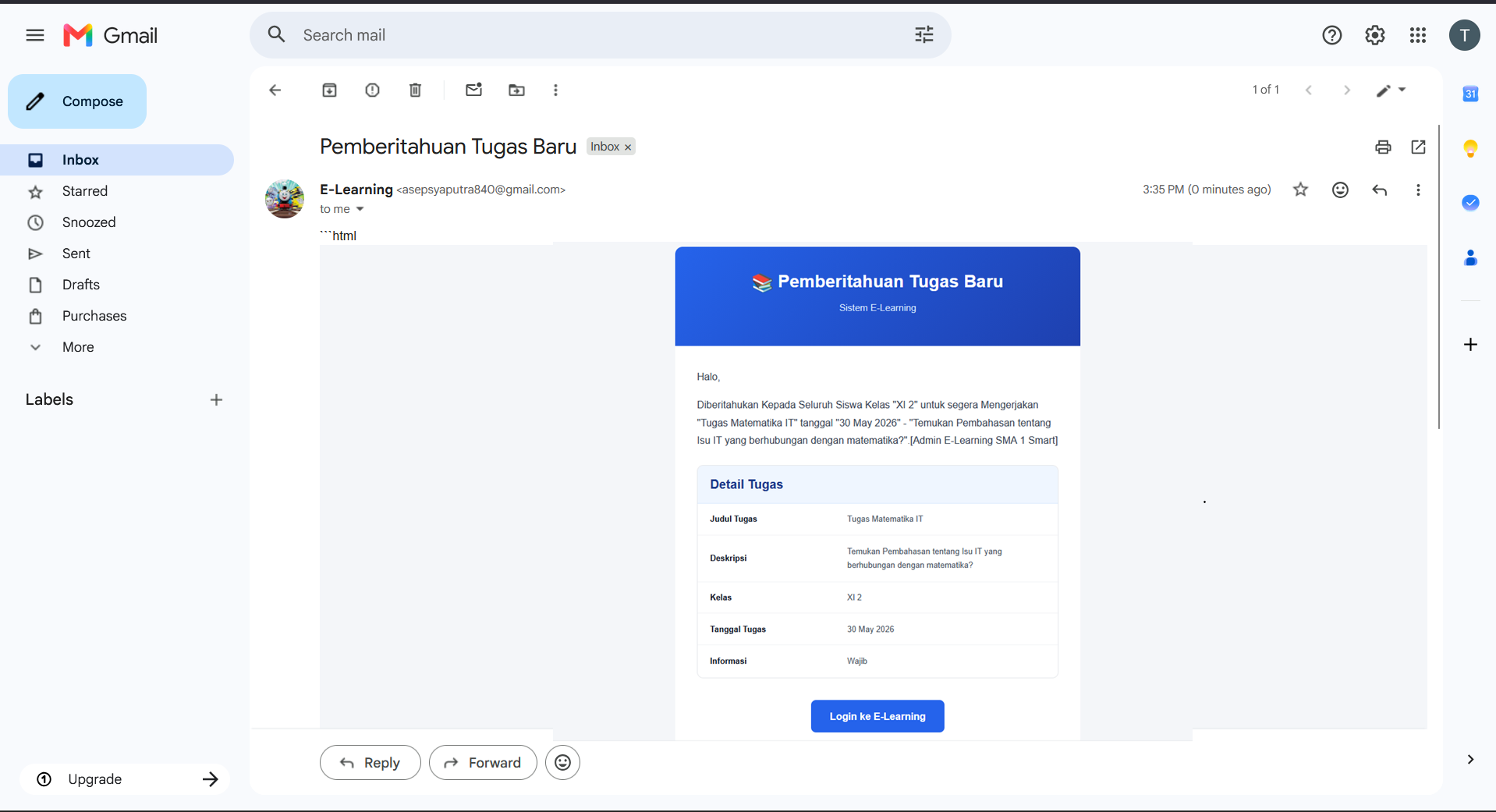Open the Inbox folder
Image resolution: width=1496 pixels, height=812 pixels.
[x=117, y=160]
